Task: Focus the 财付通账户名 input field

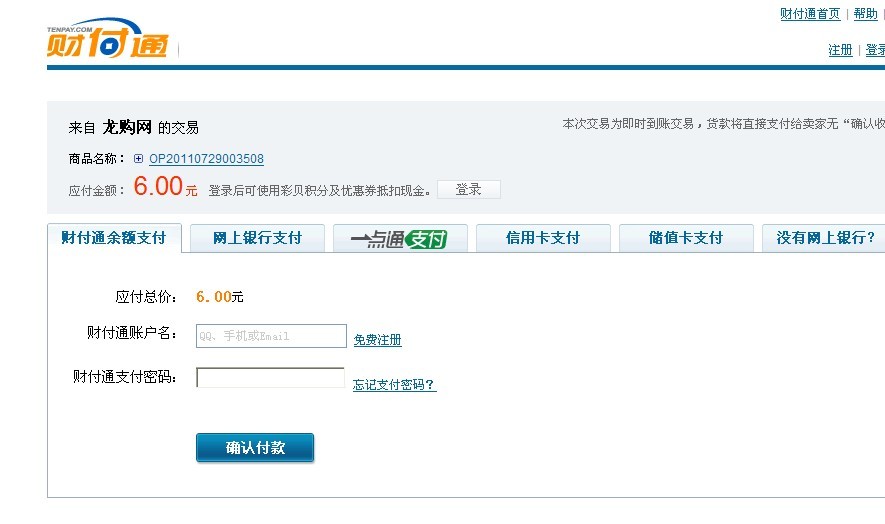Action: 271,336
